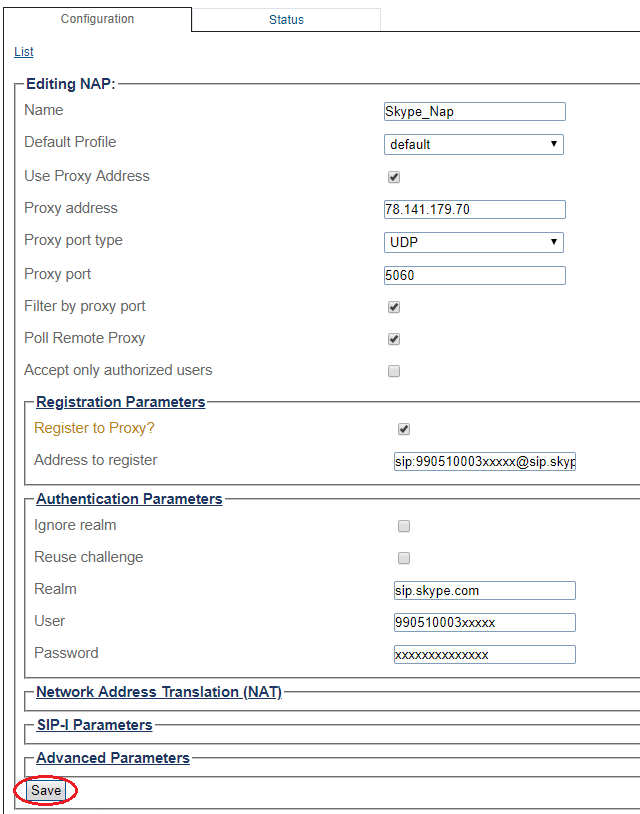
Task: Enable Accept only authorized users
Action: click(394, 371)
